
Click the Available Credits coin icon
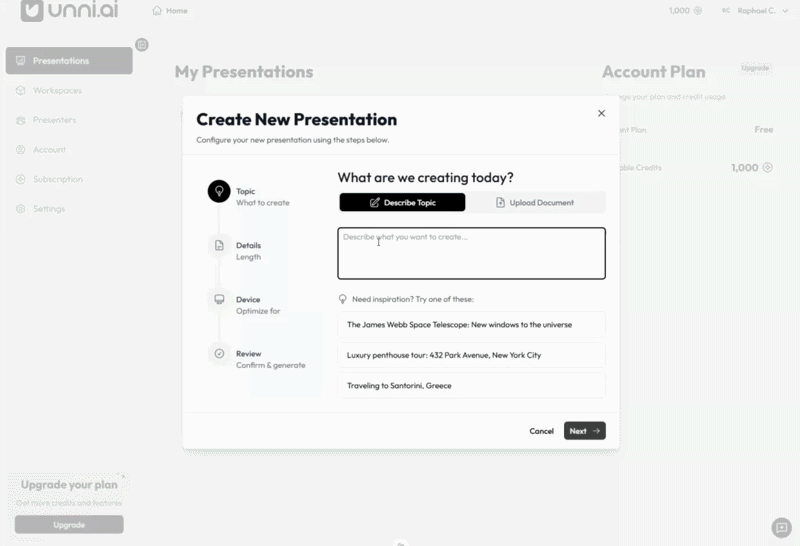click(767, 167)
